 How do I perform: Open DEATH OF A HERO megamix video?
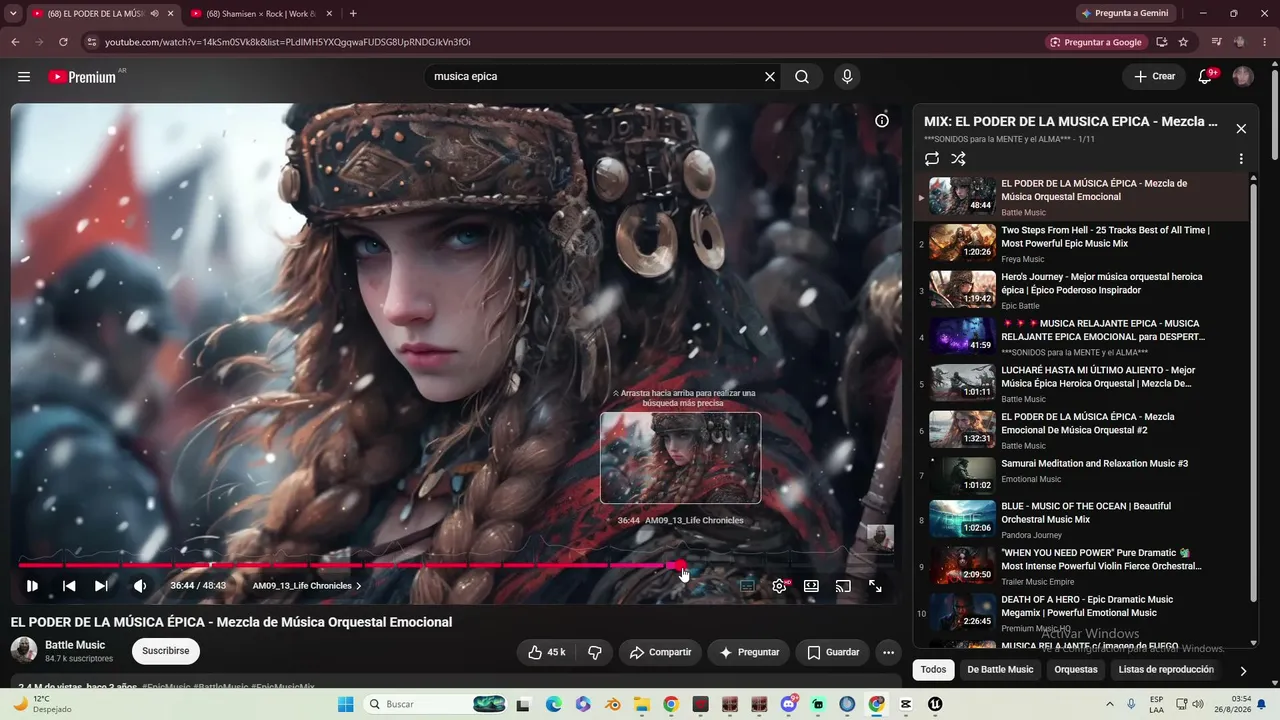[x=1083, y=613]
